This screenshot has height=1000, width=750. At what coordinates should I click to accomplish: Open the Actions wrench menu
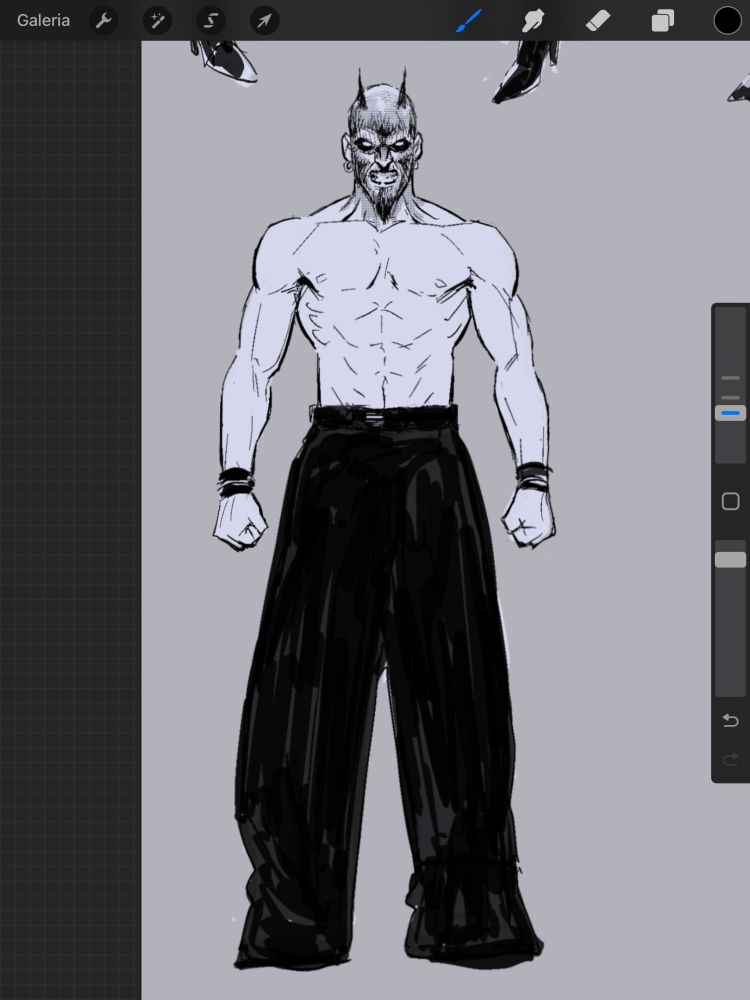pyautogui.click(x=103, y=21)
